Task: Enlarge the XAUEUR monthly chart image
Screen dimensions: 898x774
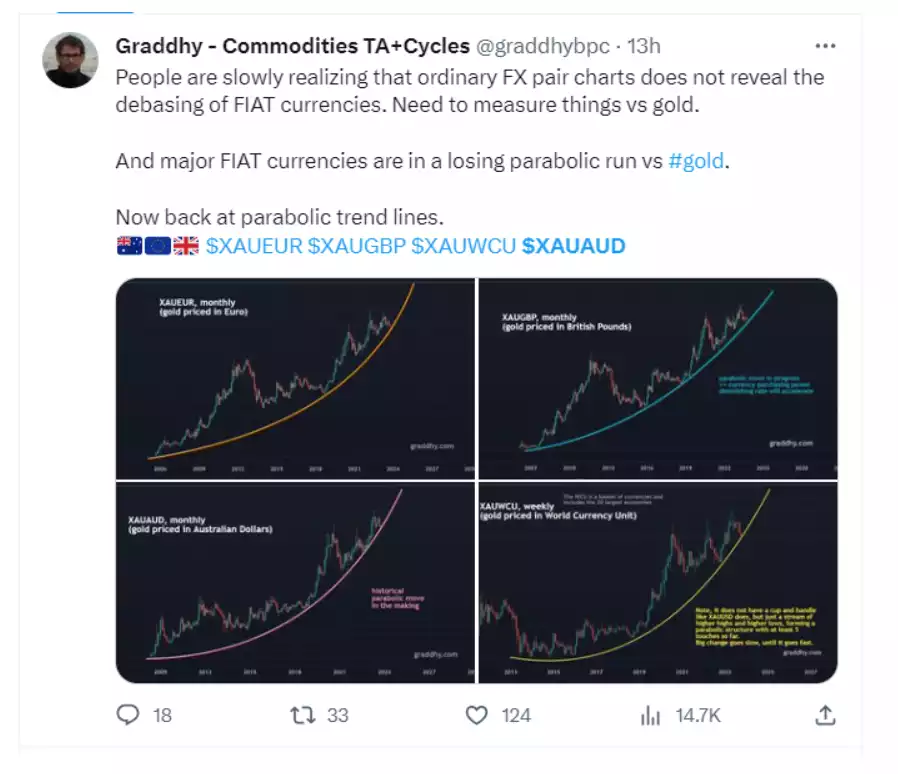Action: 295,379
